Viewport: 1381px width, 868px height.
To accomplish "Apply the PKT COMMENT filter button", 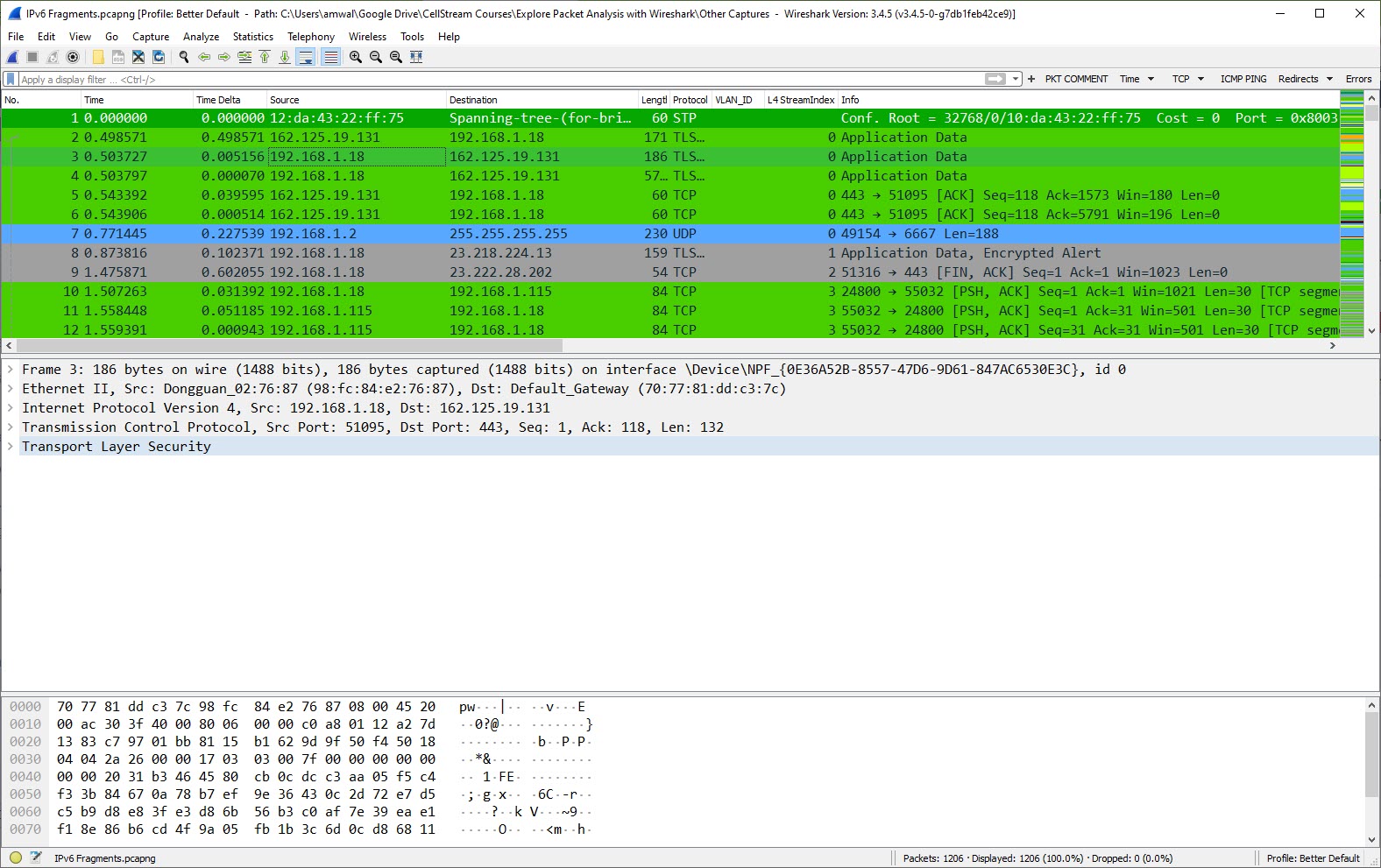I will [1076, 79].
